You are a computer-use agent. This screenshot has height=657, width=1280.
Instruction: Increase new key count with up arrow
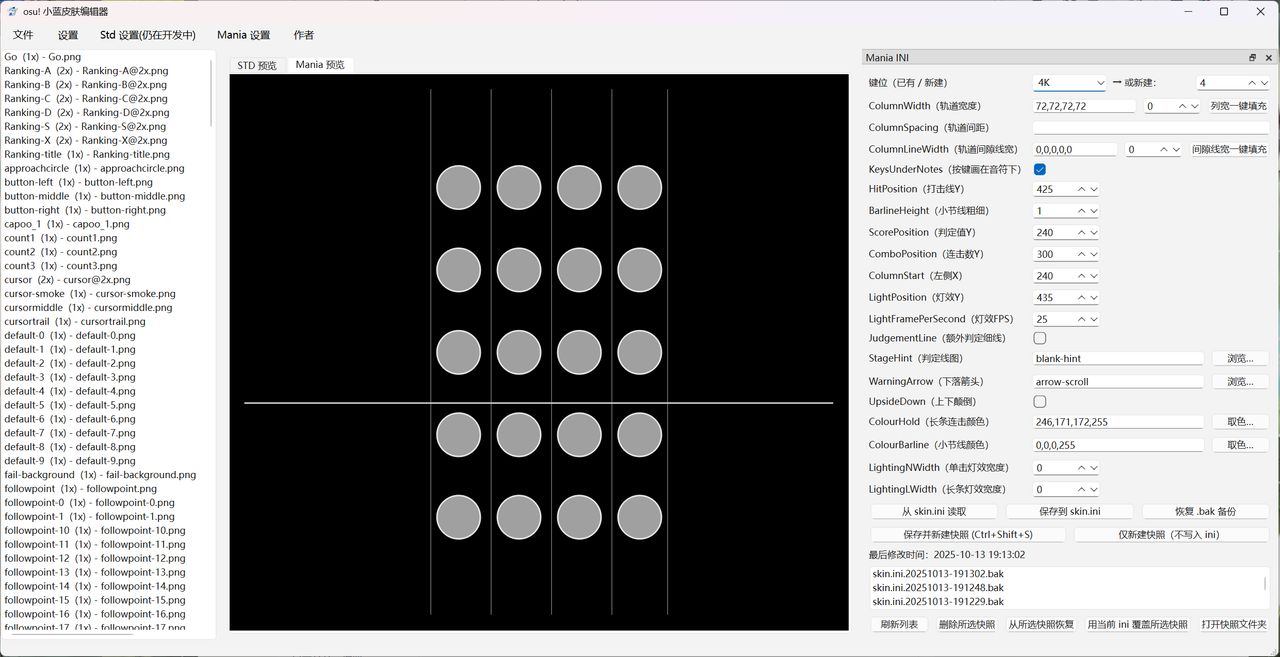click(x=1252, y=83)
